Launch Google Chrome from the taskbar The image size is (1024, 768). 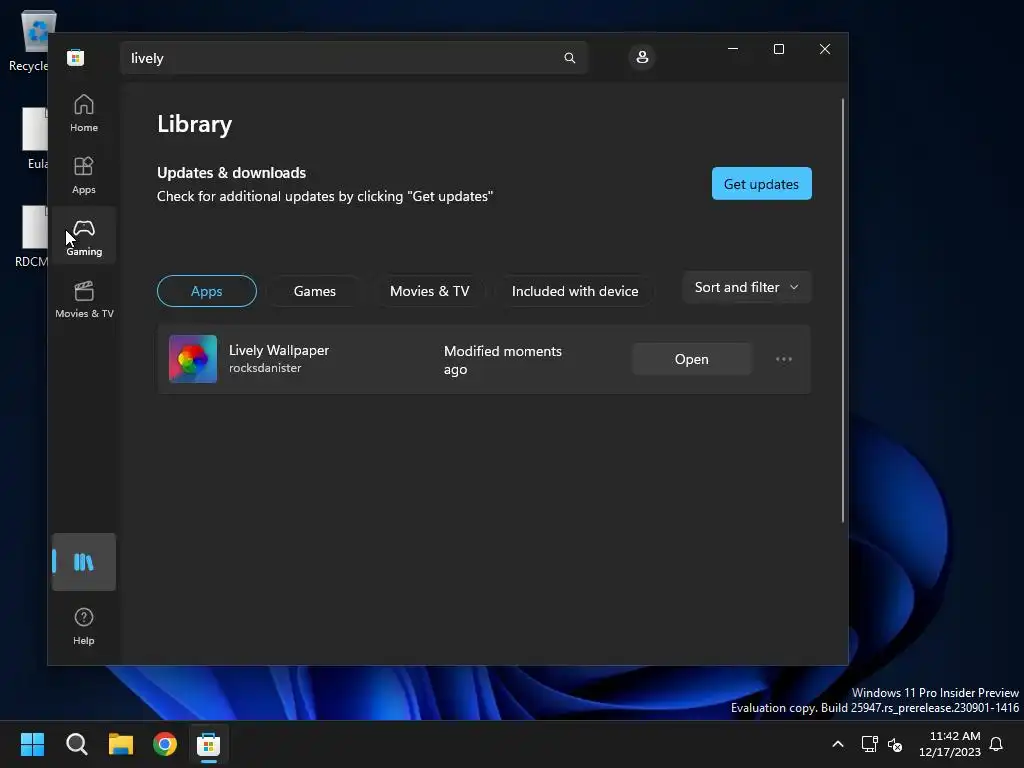165,744
